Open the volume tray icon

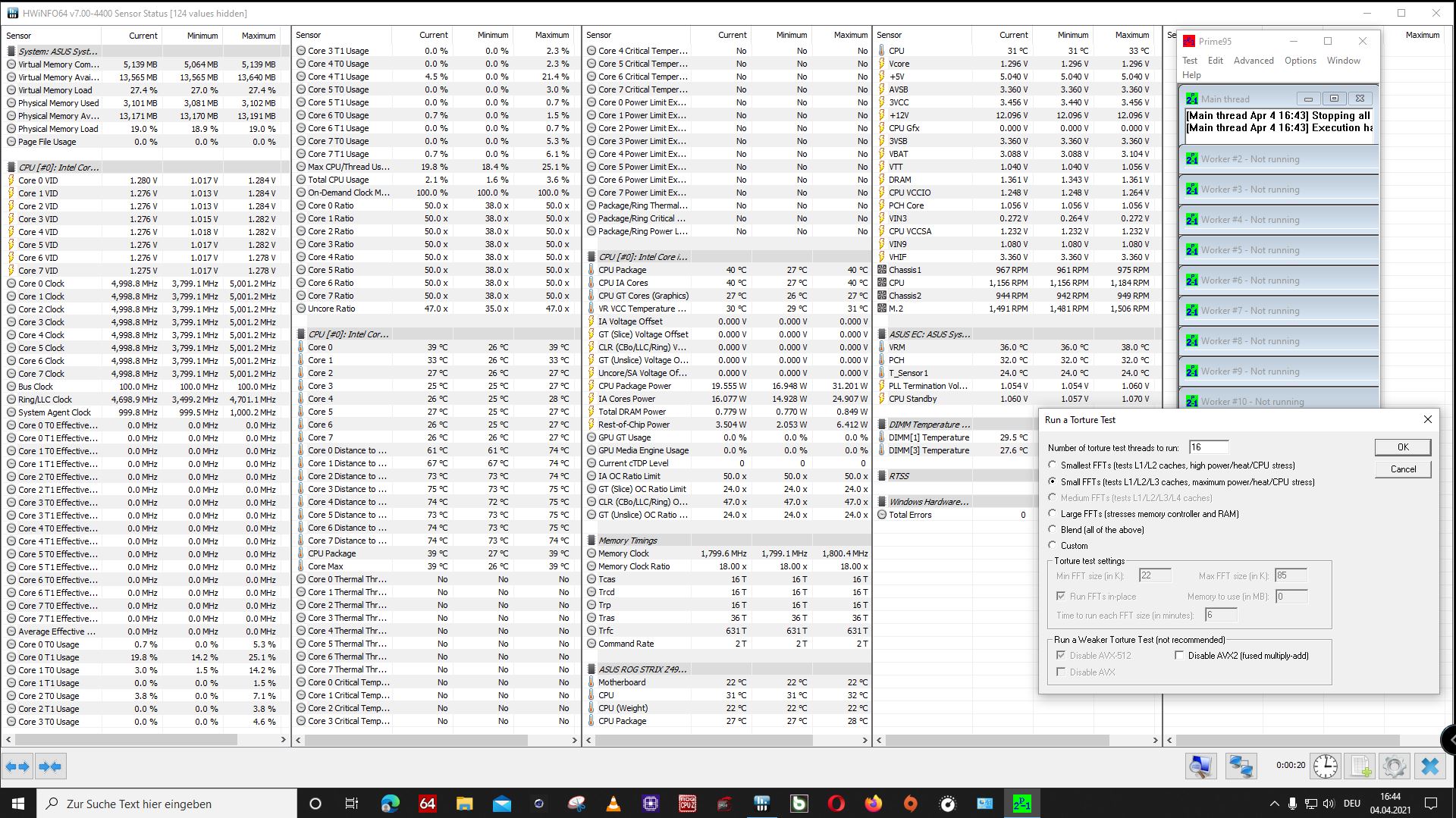coord(1329,804)
